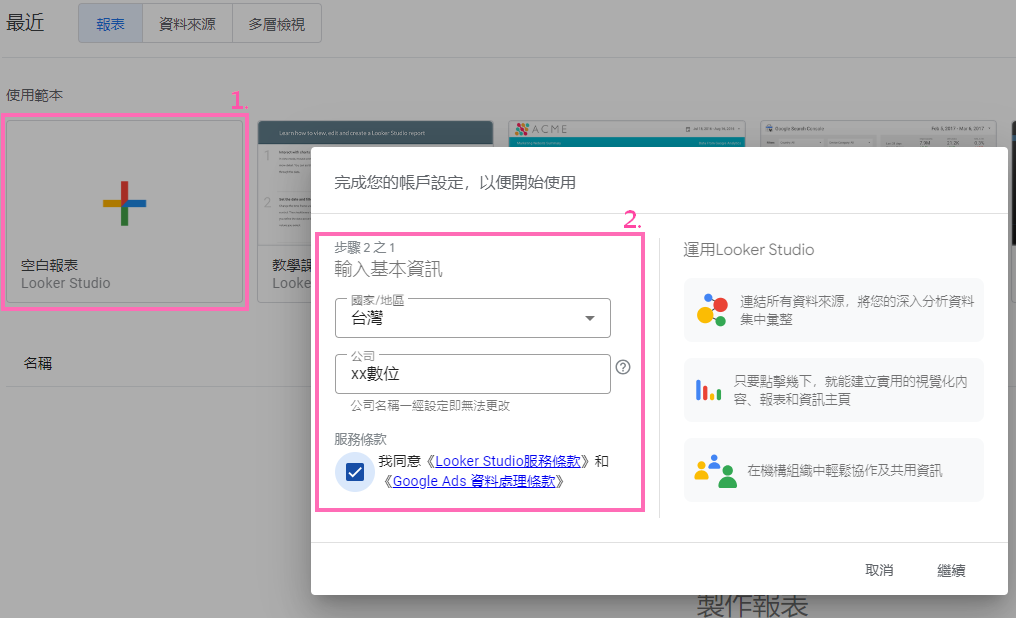This screenshot has height=618, width=1016.
Task: Click the 公司名稱一經設定即無法更改 hint text
Action: click(x=430, y=406)
